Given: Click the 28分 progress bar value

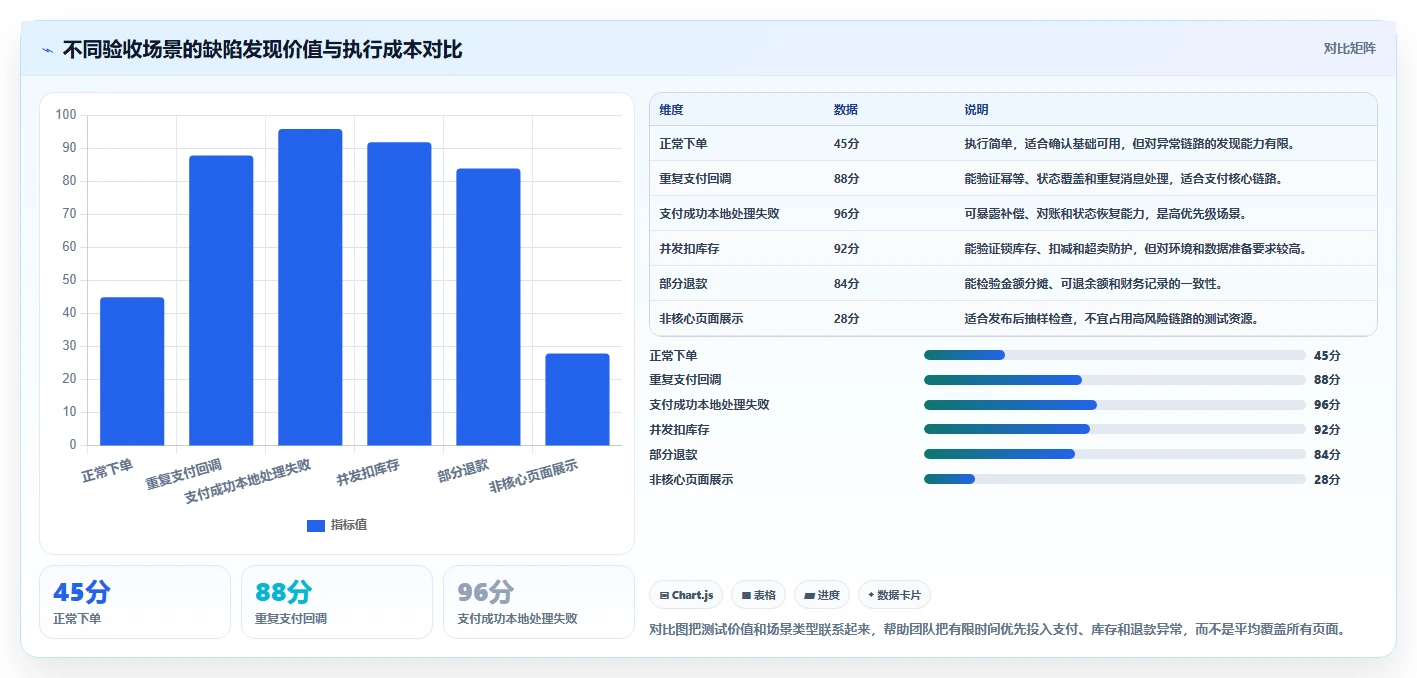Looking at the screenshot, I should tap(1327, 479).
